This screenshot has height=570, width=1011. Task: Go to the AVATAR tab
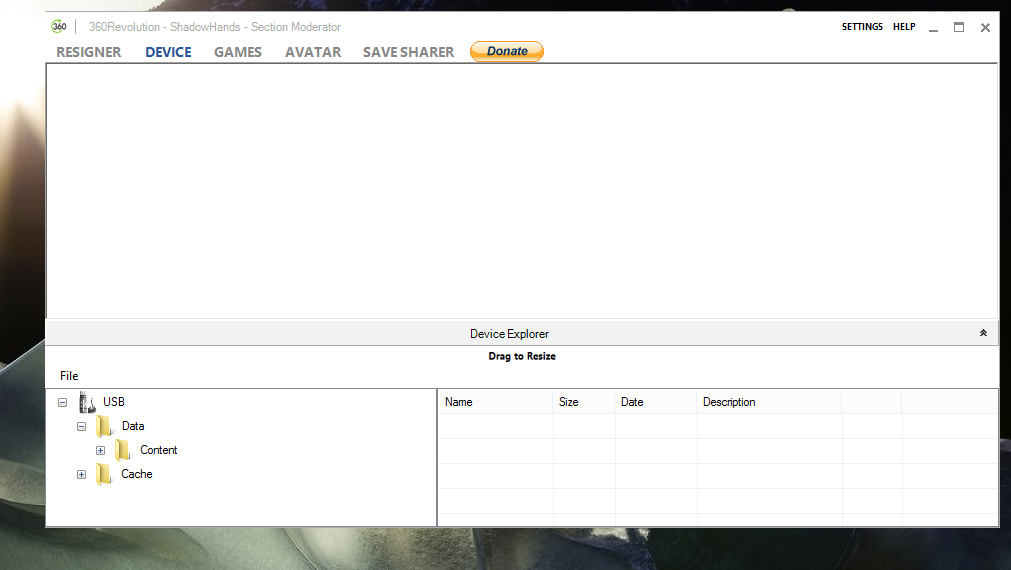coord(313,52)
